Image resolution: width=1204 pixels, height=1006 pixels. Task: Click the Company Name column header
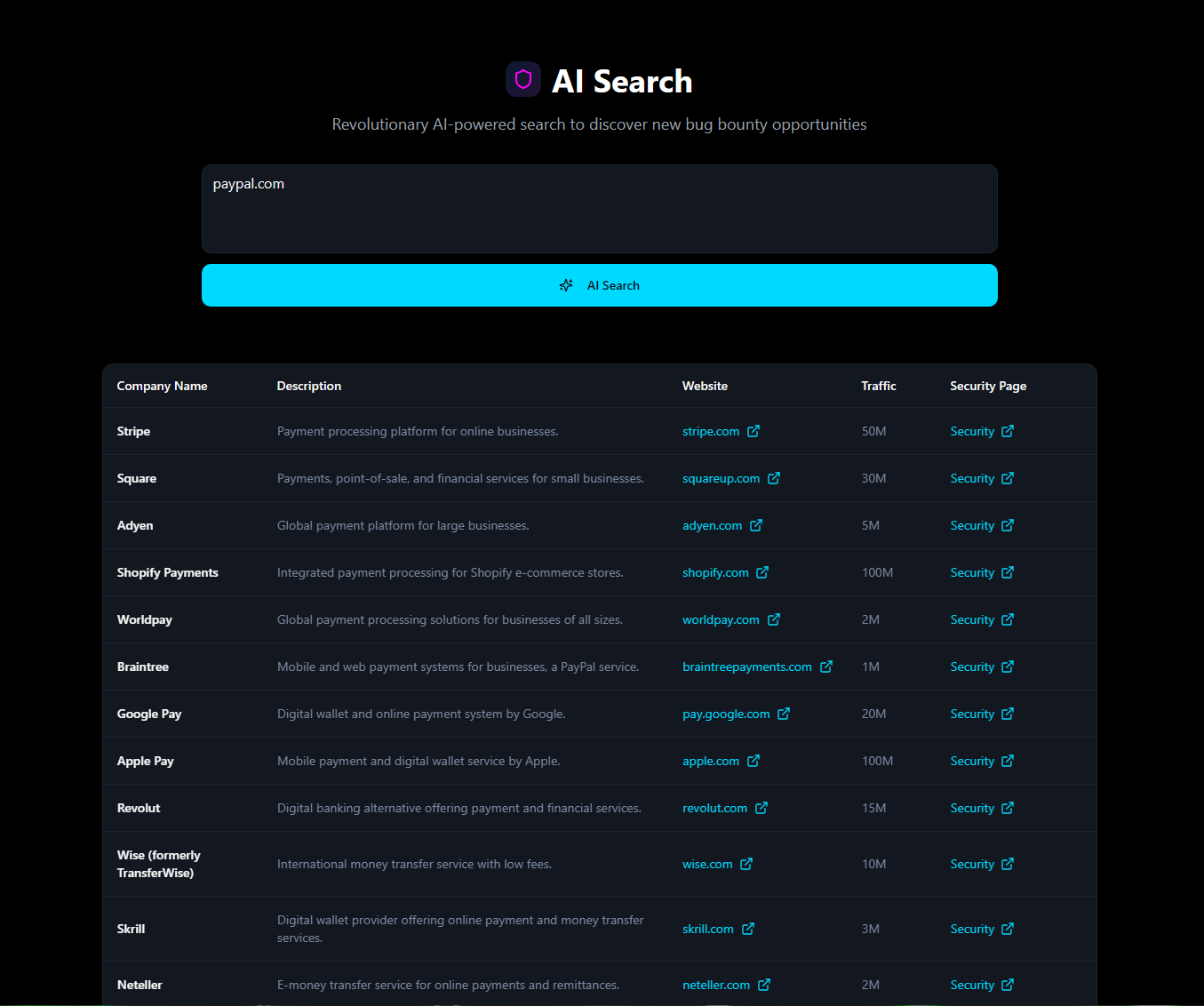(162, 386)
